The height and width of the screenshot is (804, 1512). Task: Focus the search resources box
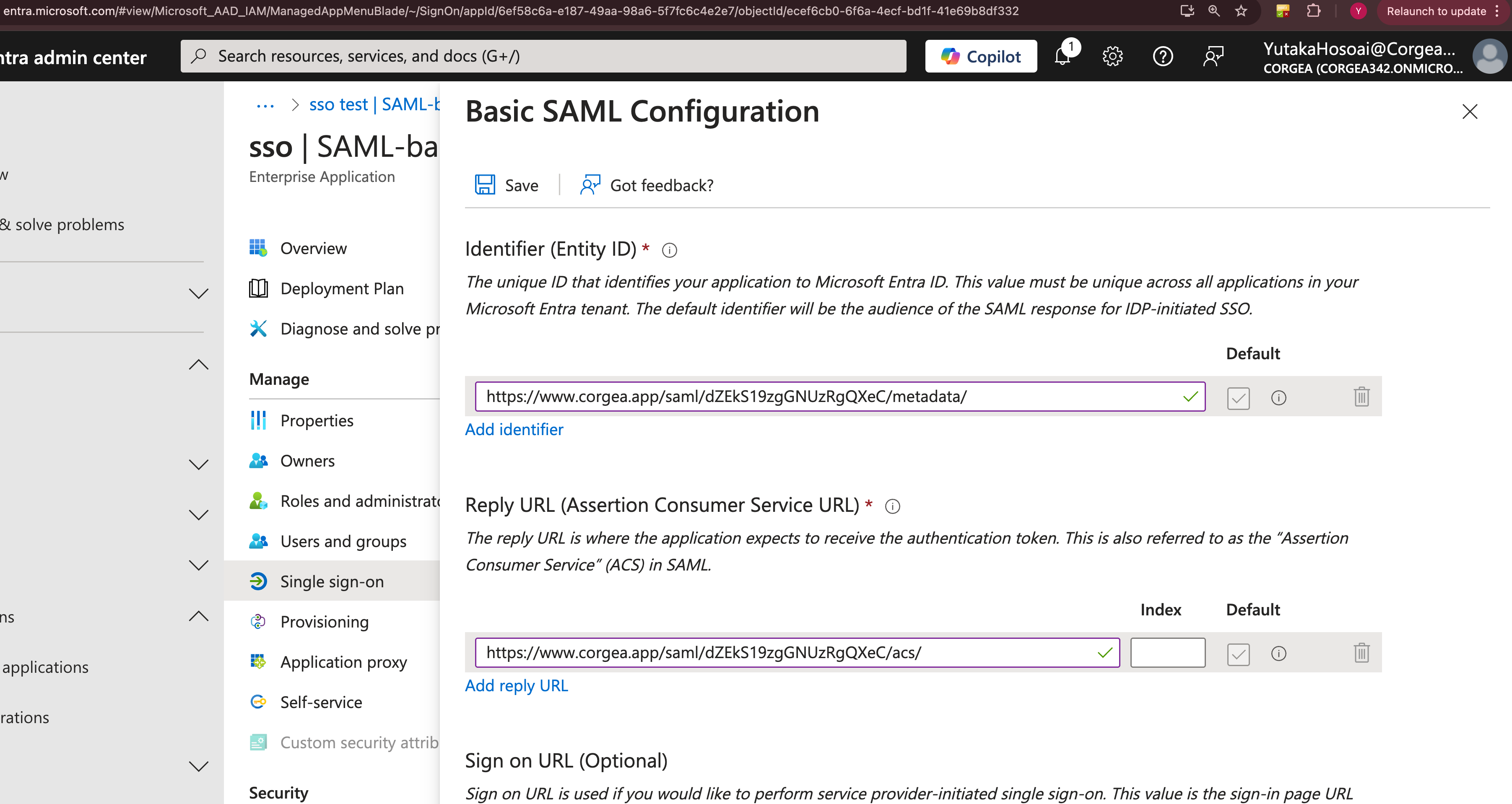tap(543, 56)
